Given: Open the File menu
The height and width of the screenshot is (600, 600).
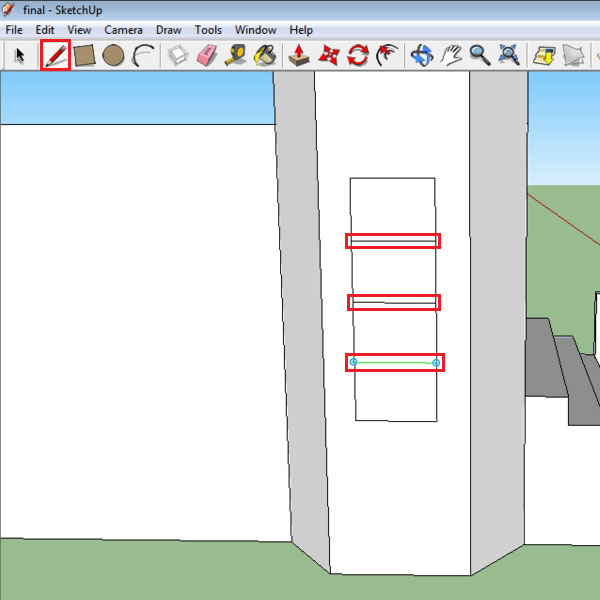Looking at the screenshot, I should [14, 30].
